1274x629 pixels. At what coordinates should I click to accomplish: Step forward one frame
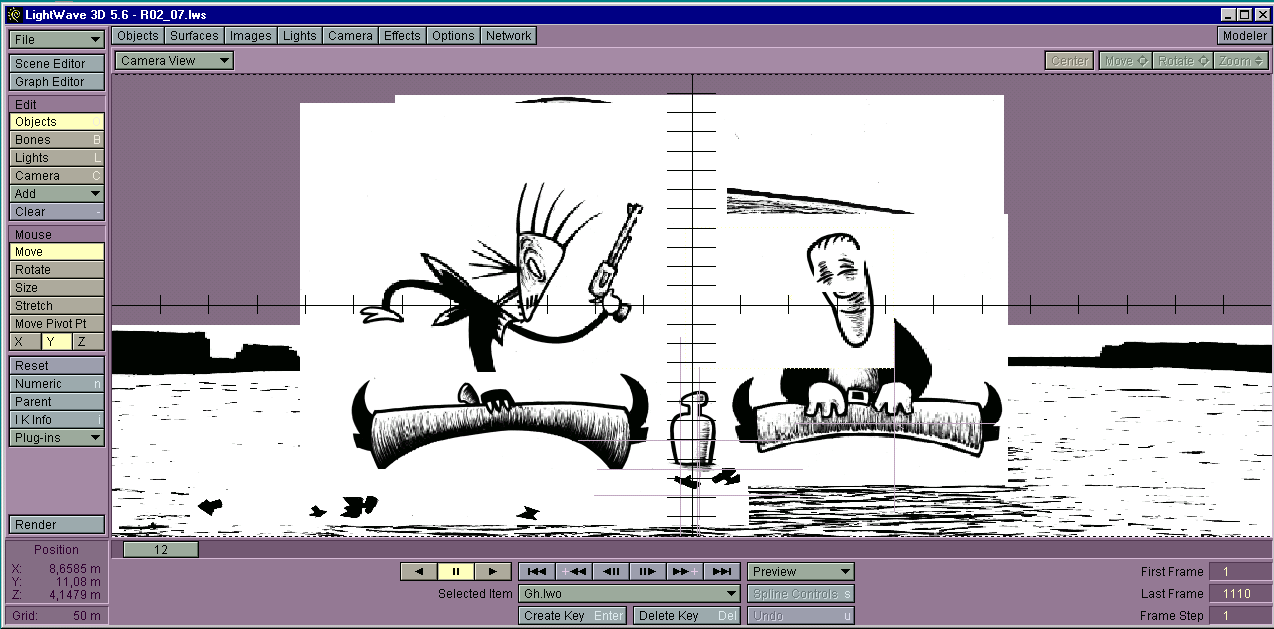tap(647, 571)
